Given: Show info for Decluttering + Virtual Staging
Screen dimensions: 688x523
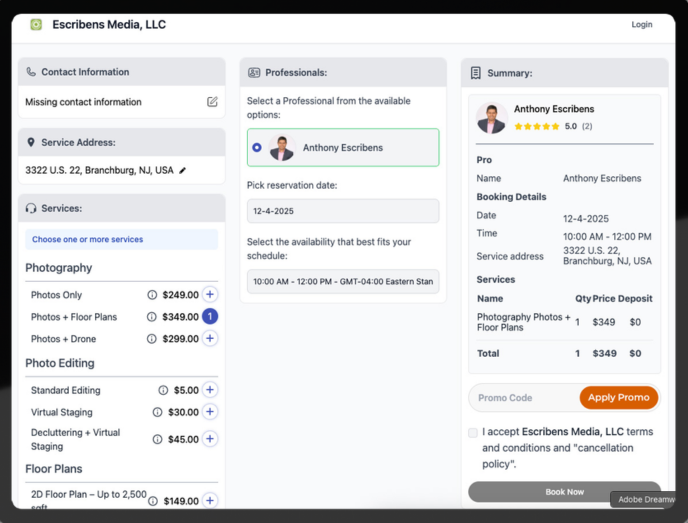Looking at the screenshot, I should point(158,439).
